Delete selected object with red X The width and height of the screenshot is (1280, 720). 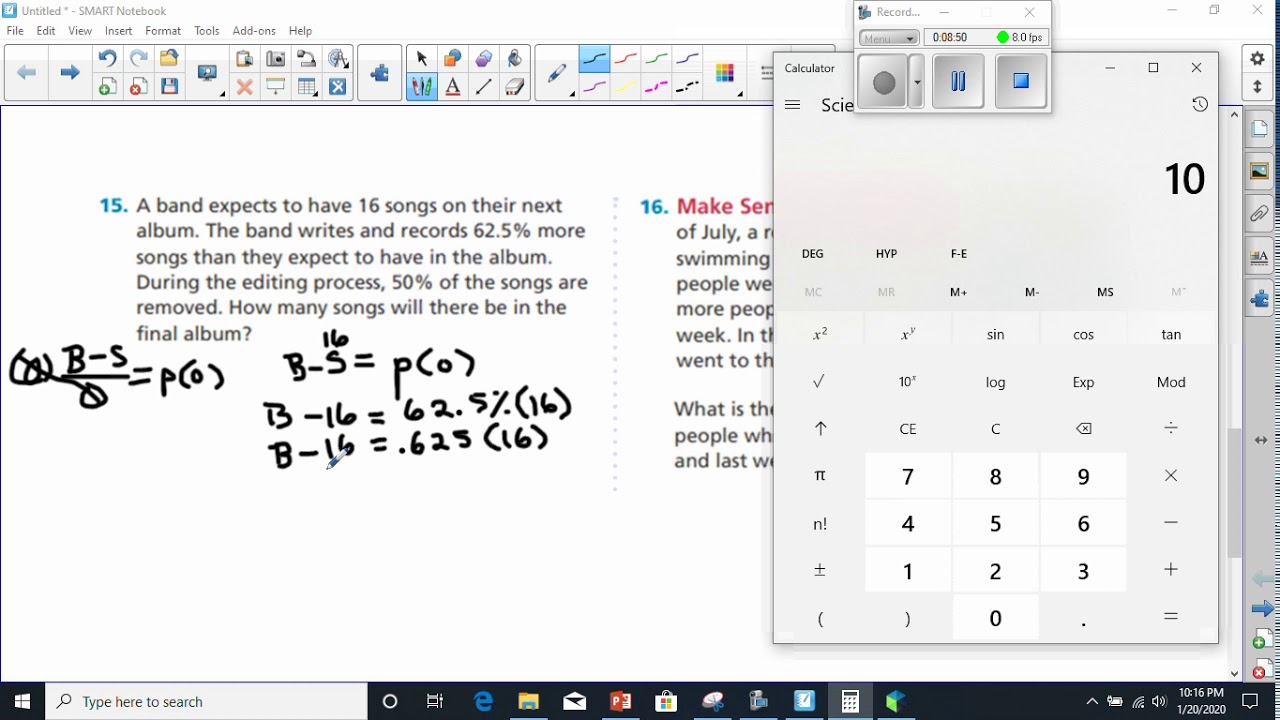(244, 87)
